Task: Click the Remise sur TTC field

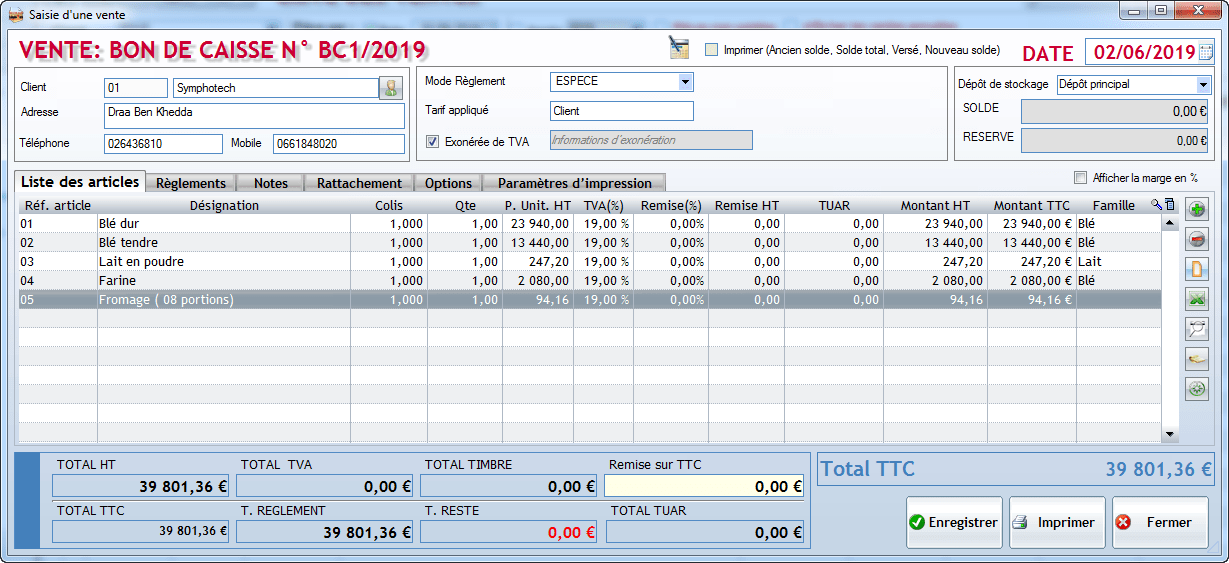Action: (x=705, y=486)
